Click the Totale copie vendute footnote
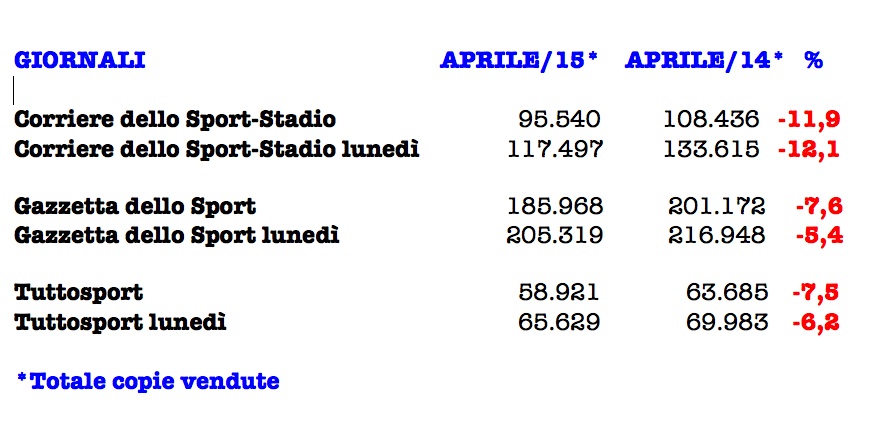 tap(148, 381)
